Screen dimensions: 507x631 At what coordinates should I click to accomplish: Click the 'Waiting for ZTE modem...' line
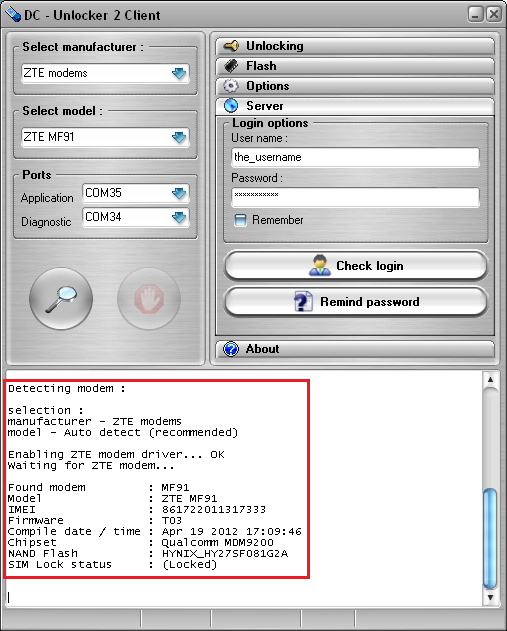pyautogui.click(x=91, y=466)
